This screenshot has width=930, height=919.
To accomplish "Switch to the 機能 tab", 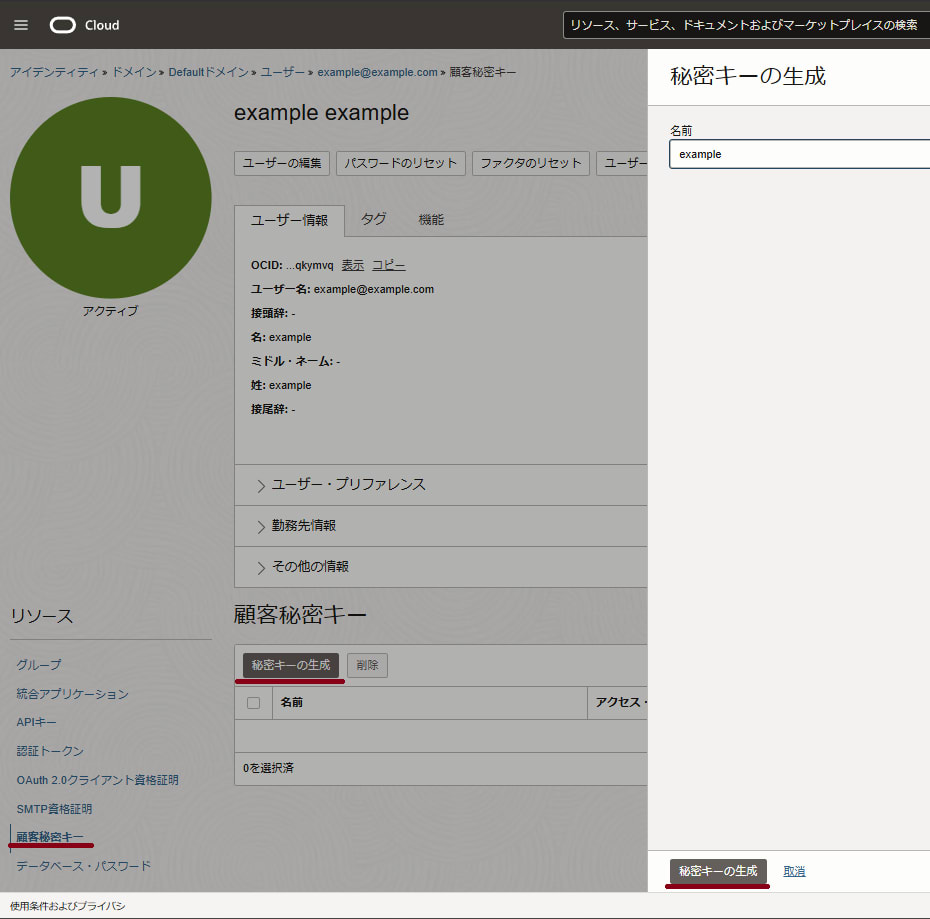I will coord(431,220).
